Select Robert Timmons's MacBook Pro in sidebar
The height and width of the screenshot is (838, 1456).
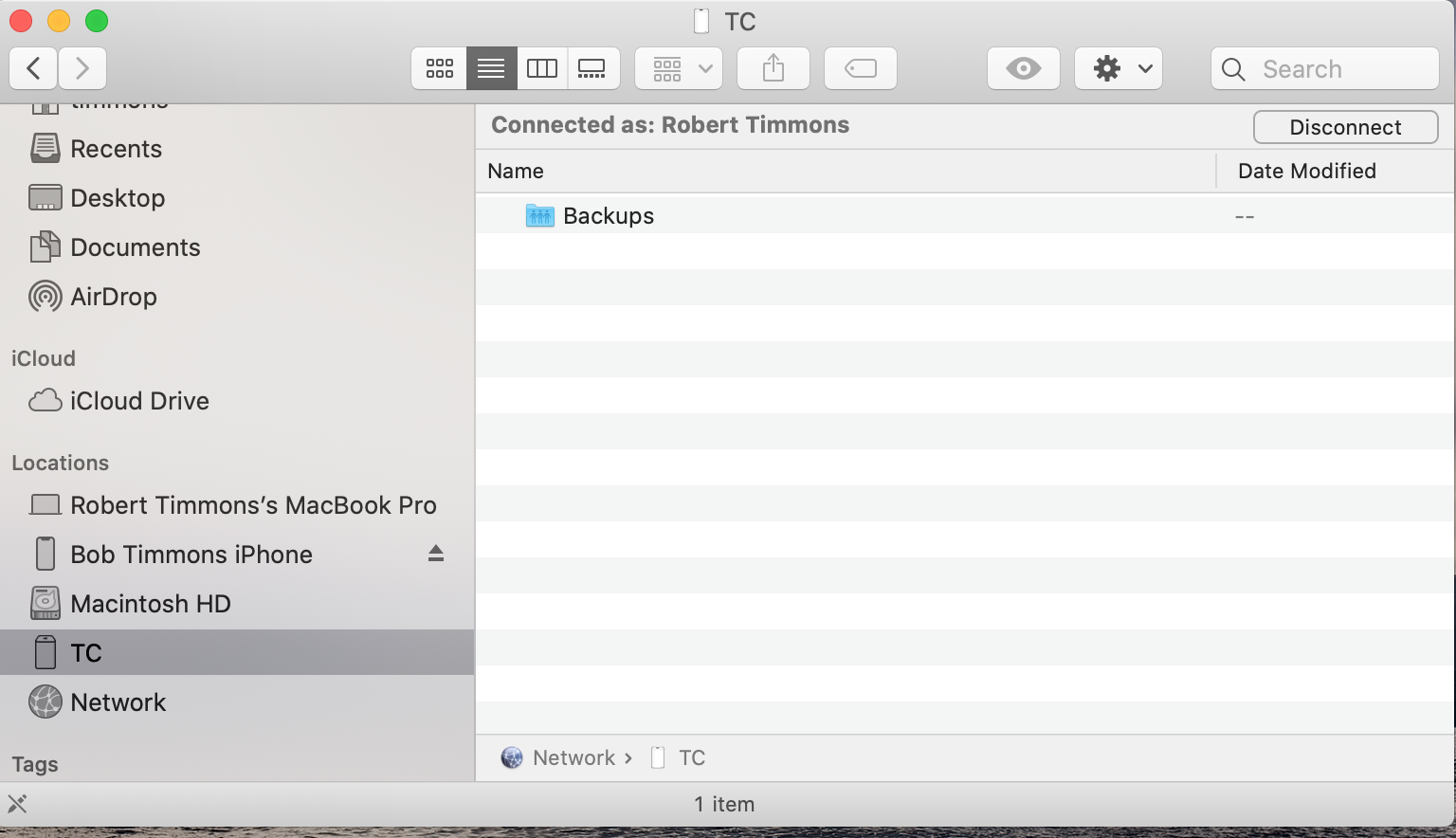(x=237, y=505)
